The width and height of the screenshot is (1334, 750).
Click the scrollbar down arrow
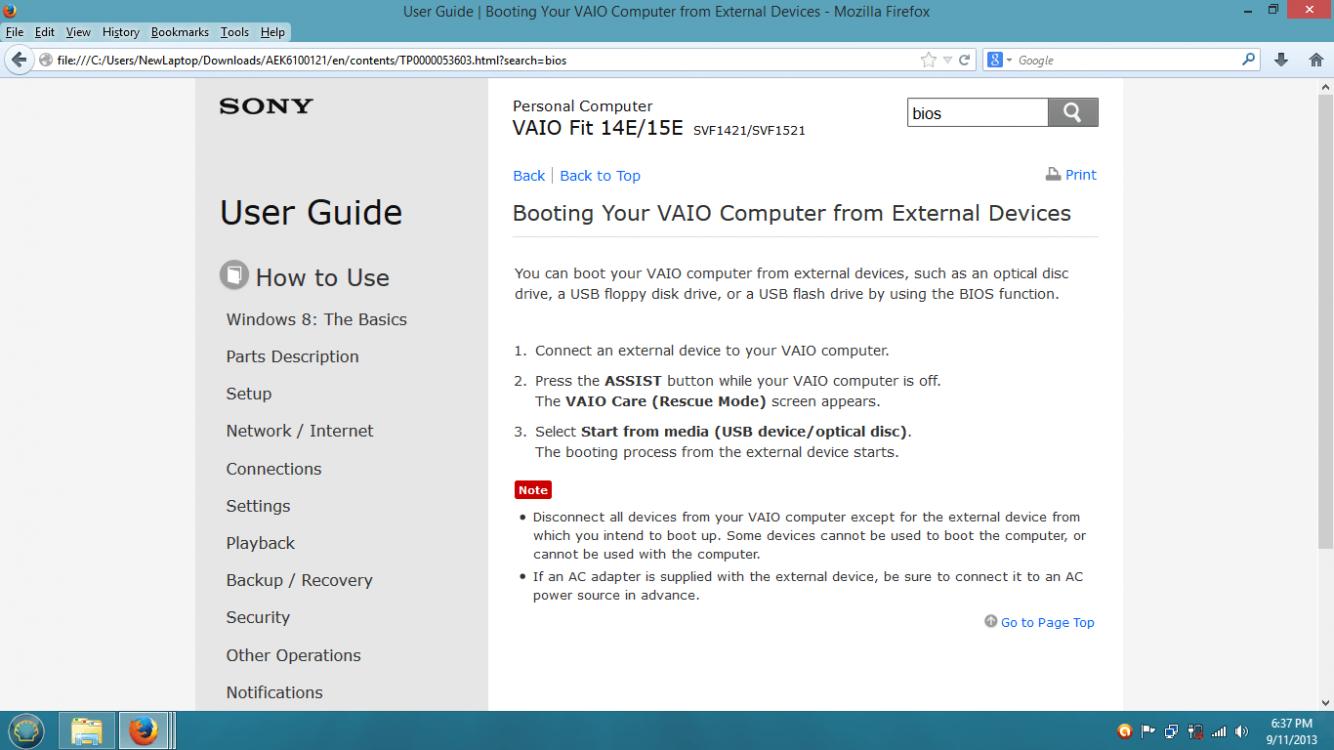[1325, 702]
